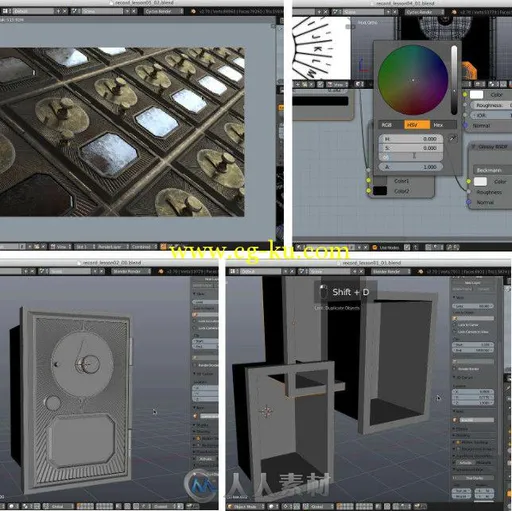
Task: Open View menu in lesson04 image editor header
Action: [336, 84]
